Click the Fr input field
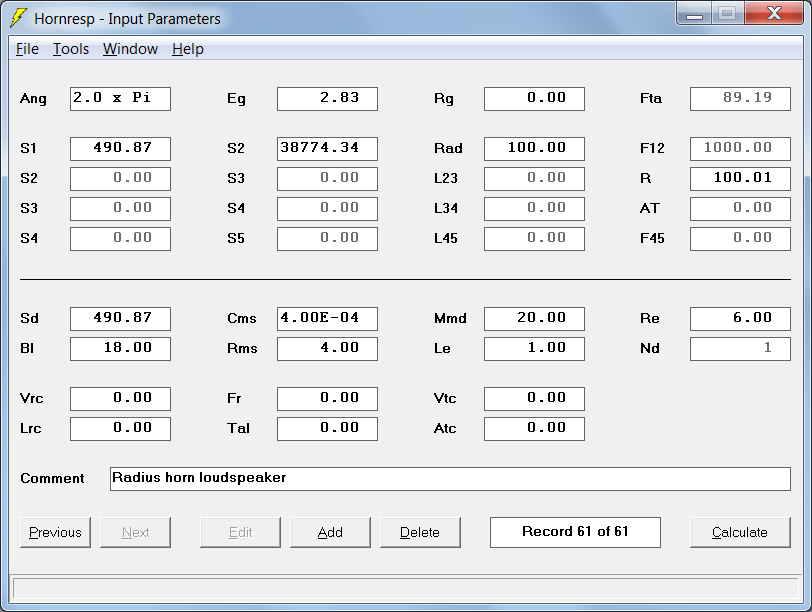This screenshot has height=612, width=812. coord(327,399)
